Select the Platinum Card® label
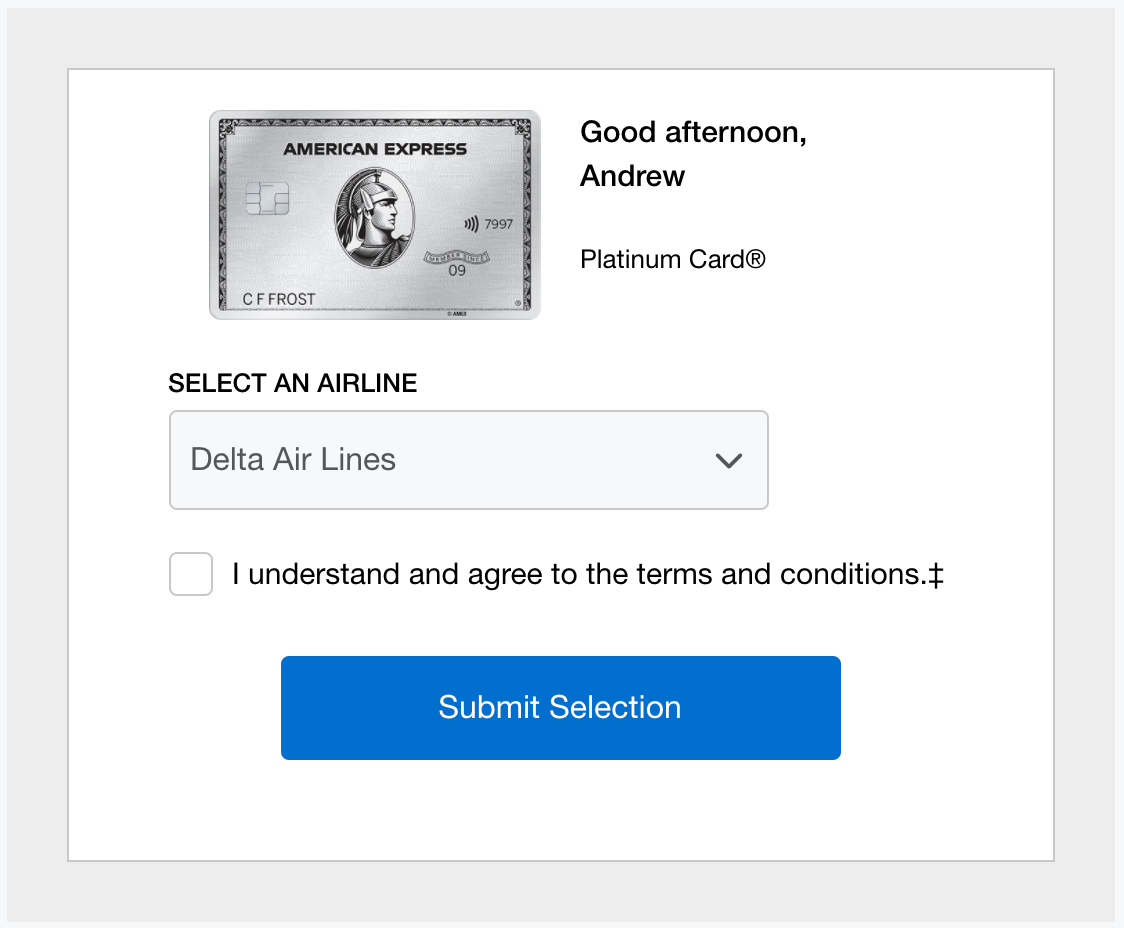The height and width of the screenshot is (928, 1124). click(672, 259)
